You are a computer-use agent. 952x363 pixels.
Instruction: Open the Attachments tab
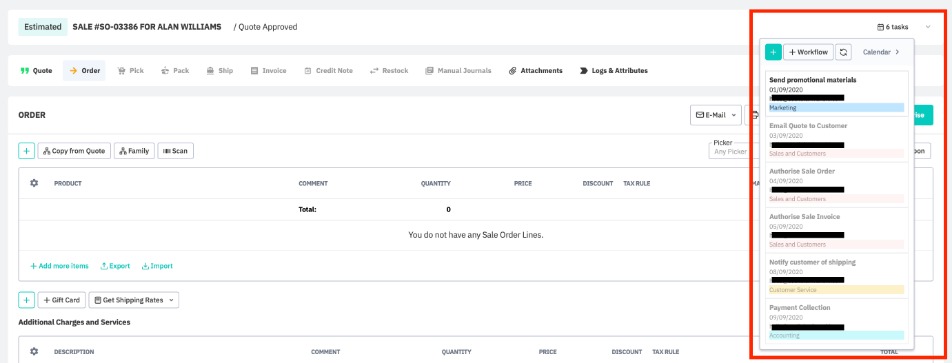coord(536,70)
